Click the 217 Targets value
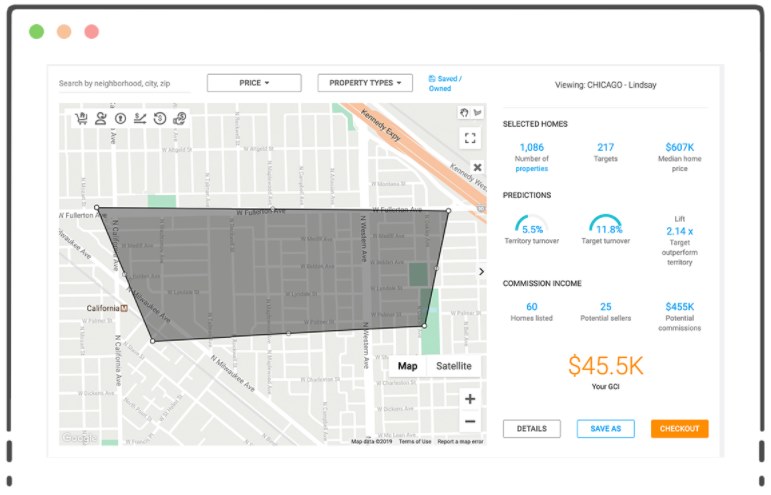This screenshot has height=495, width=771. point(606,147)
